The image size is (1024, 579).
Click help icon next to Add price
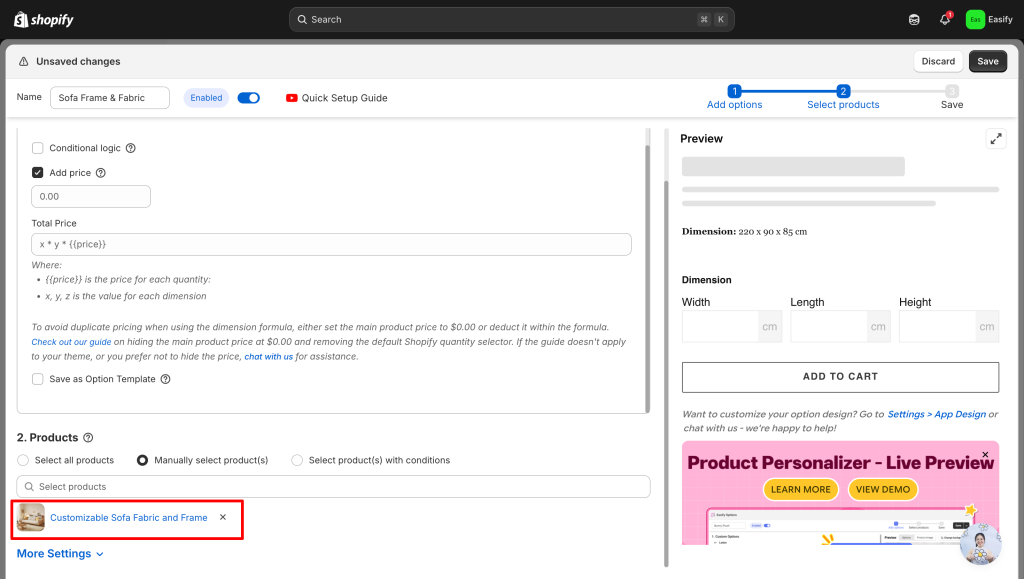[x=101, y=173]
